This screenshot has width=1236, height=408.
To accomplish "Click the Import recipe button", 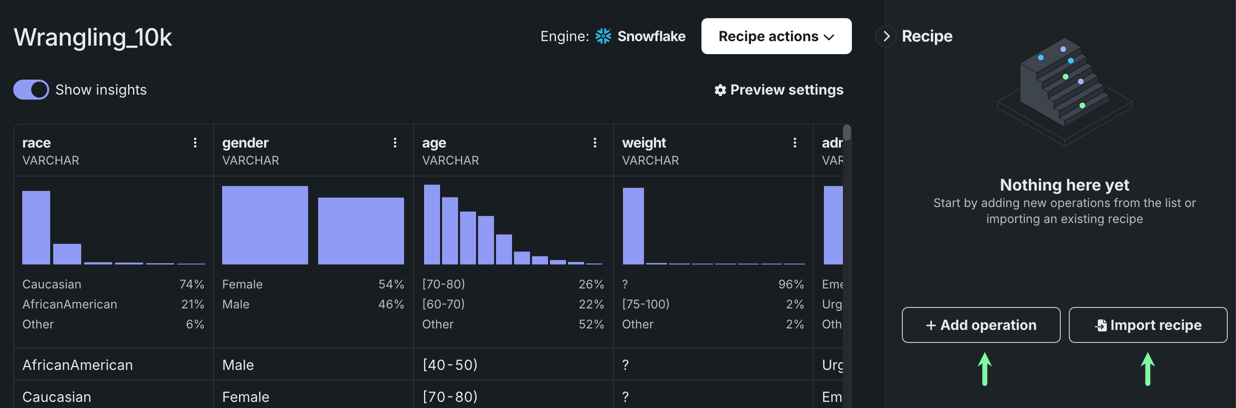I will coord(1148,325).
